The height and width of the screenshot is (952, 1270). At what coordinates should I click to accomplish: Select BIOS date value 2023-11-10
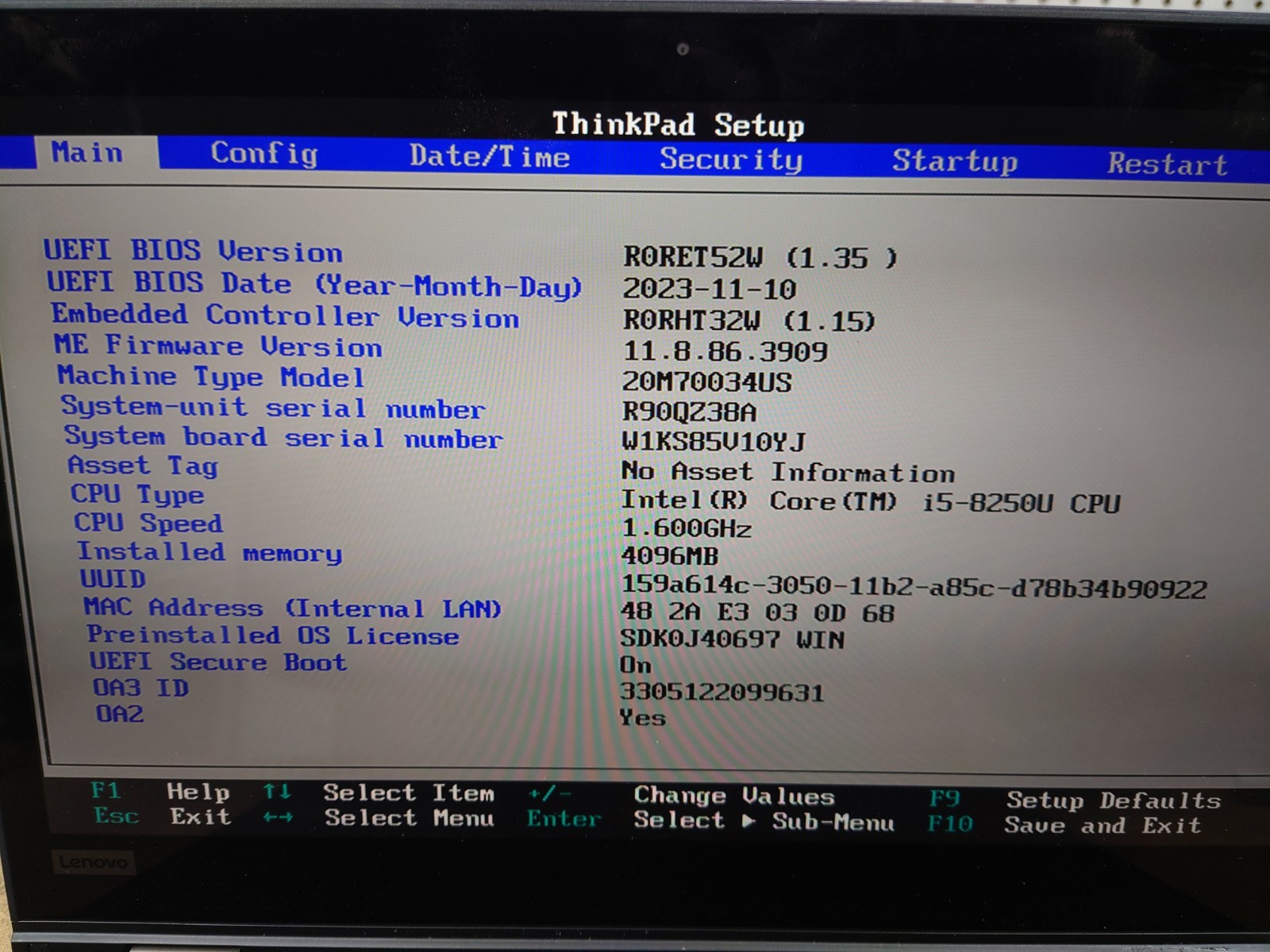709,289
